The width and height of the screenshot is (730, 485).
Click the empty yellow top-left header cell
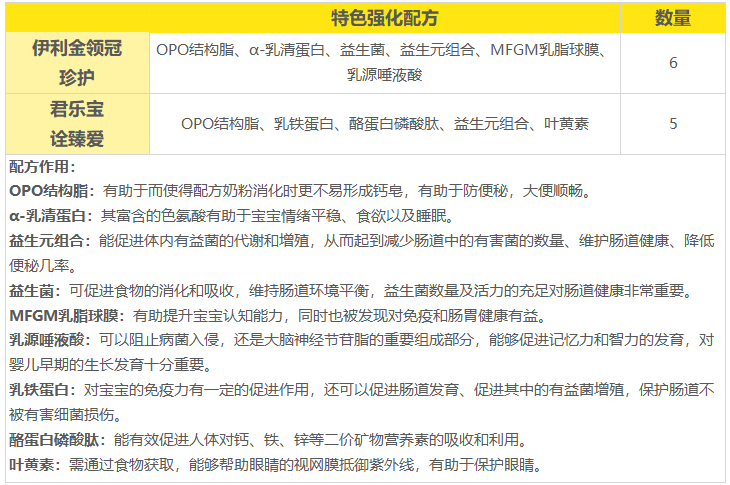pyautogui.click(x=76, y=17)
